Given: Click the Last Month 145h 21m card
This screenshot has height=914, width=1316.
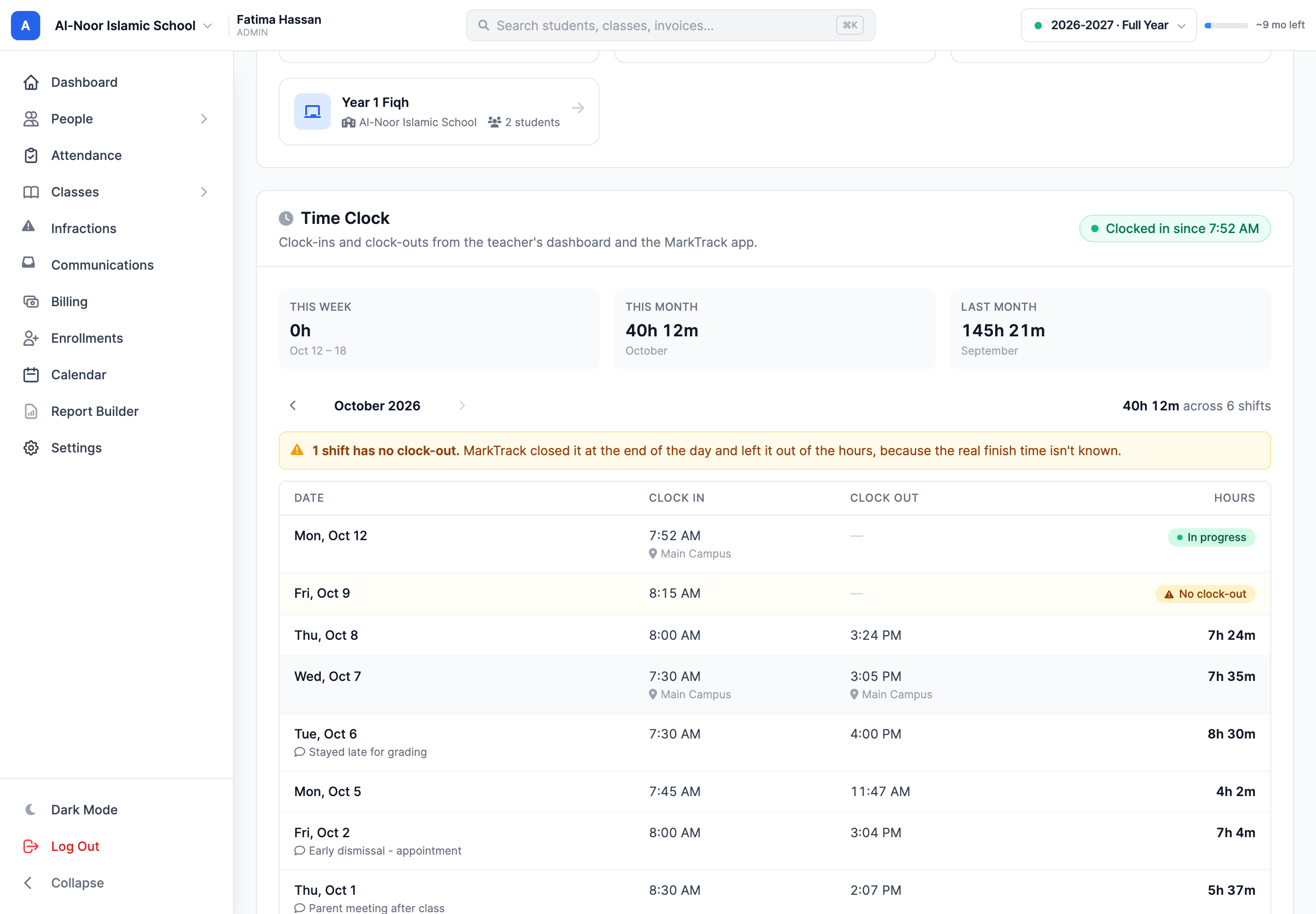Looking at the screenshot, I should 1110,329.
